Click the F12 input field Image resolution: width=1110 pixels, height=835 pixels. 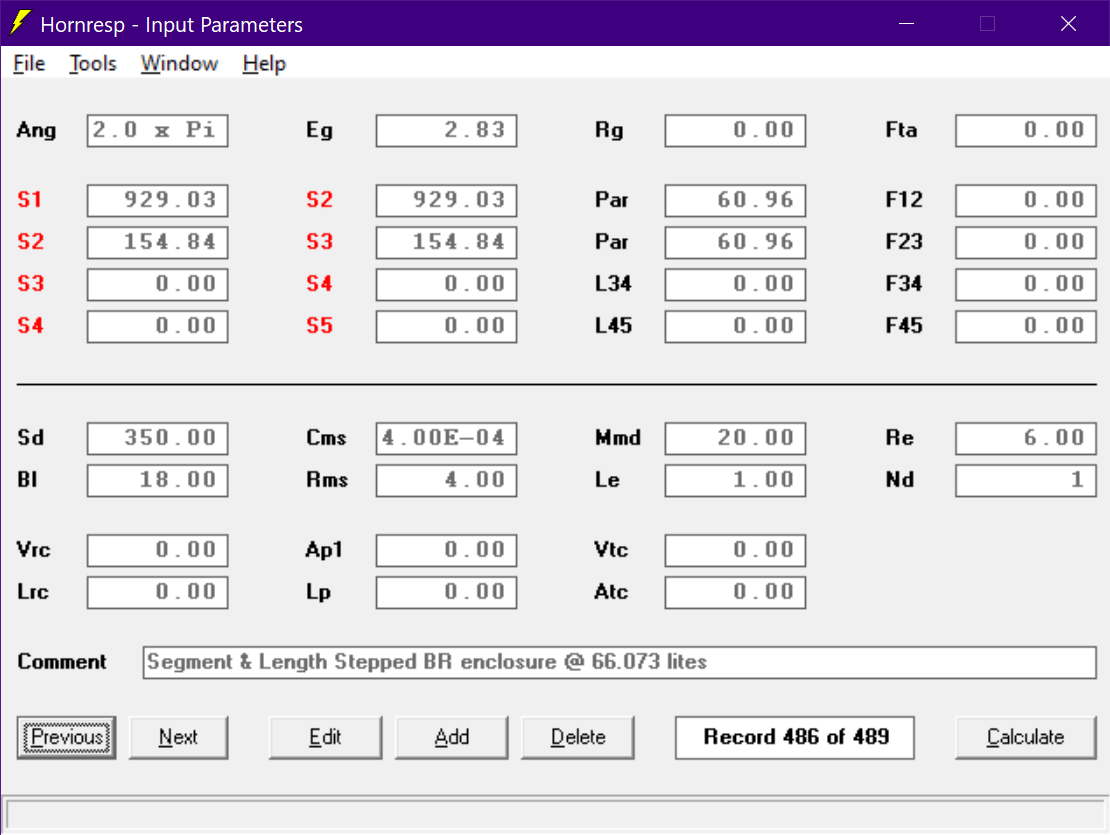[1026, 200]
